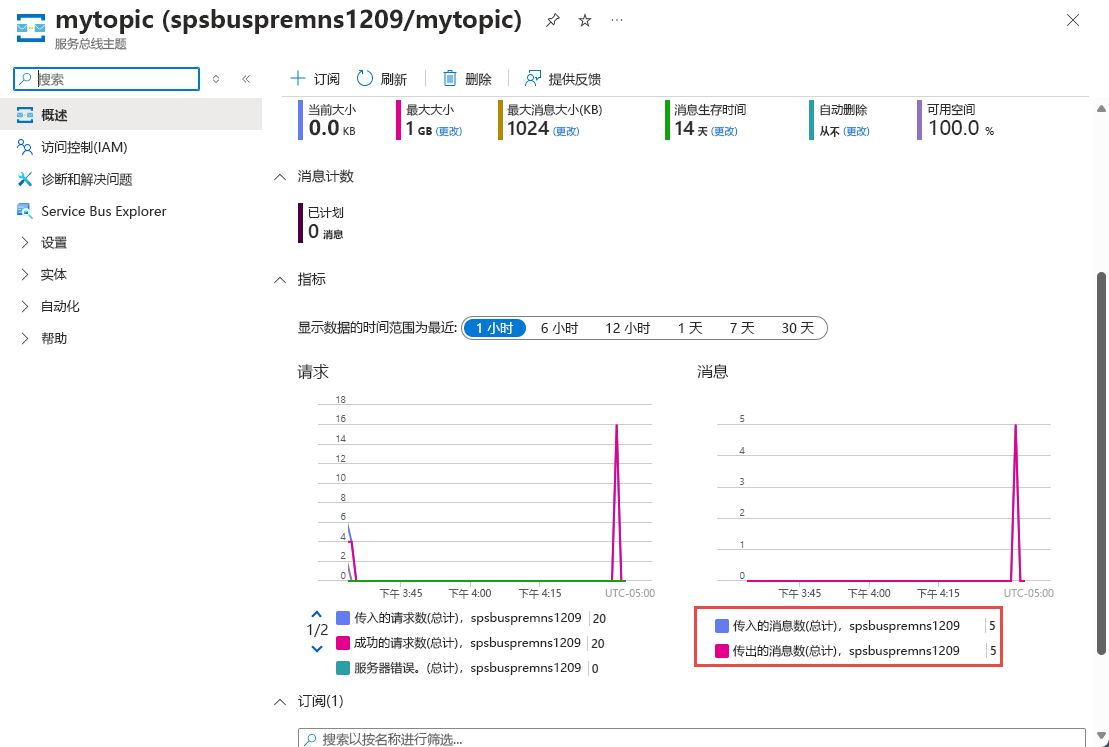
Task: Click the 诊断和解决问题 wrench icon
Action: tap(25, 179)
